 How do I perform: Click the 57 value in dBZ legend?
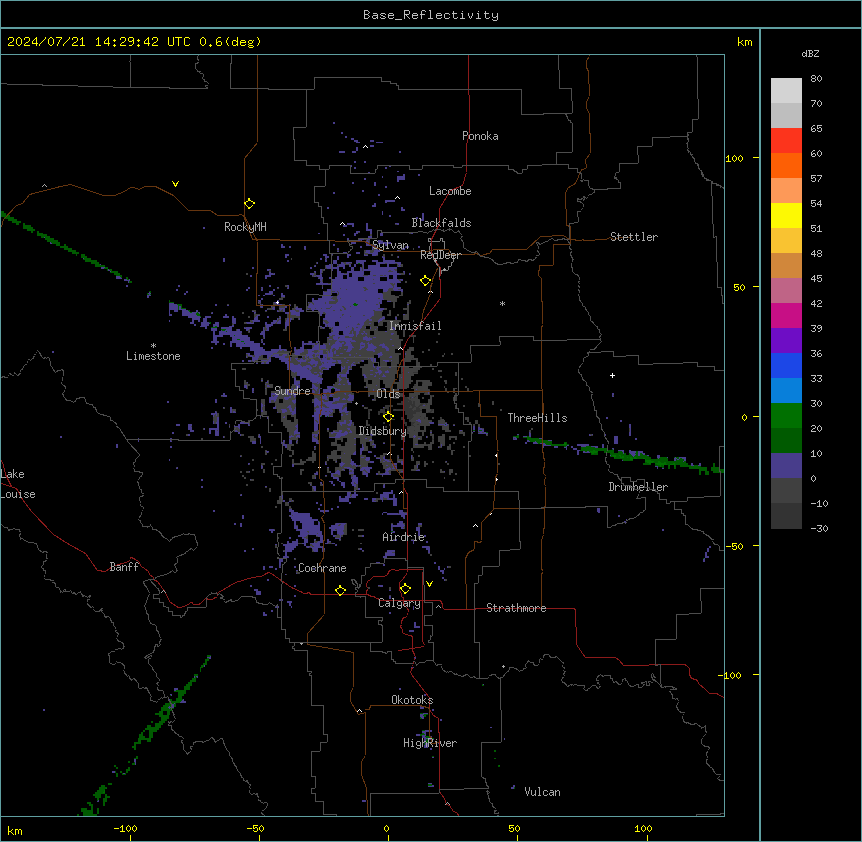[x=816, y=179]
